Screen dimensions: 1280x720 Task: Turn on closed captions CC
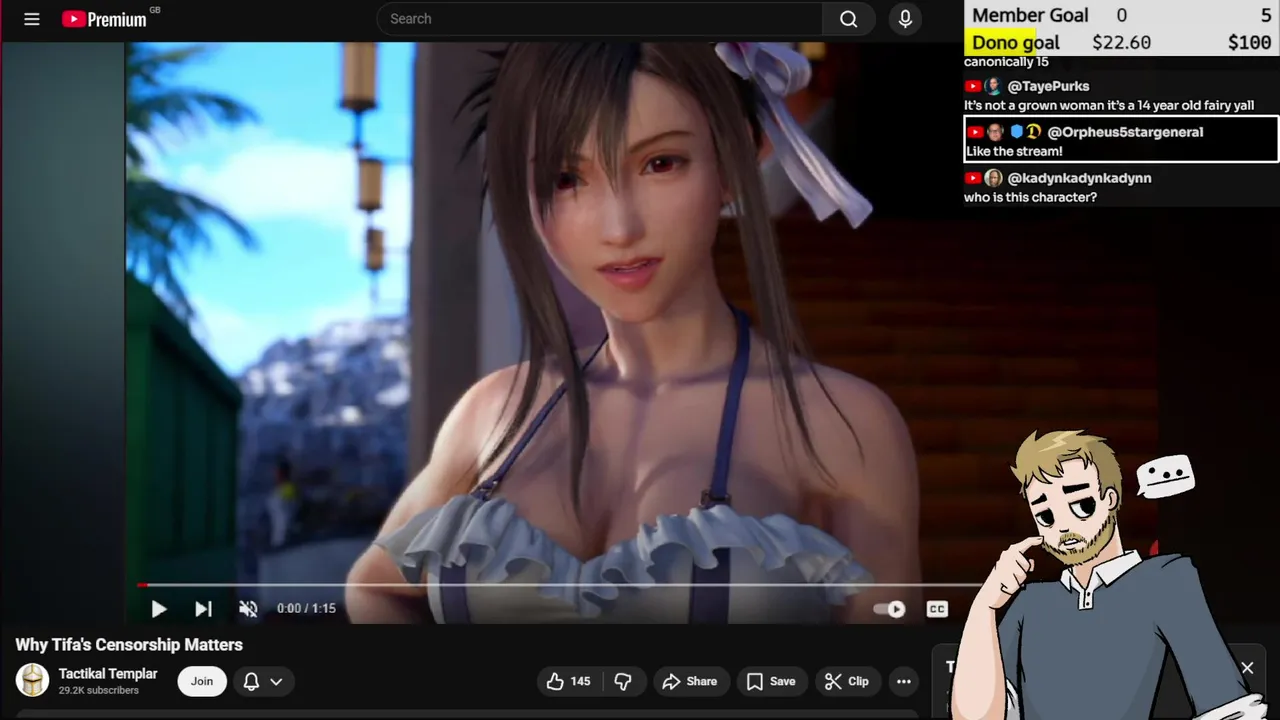point(937,609)
